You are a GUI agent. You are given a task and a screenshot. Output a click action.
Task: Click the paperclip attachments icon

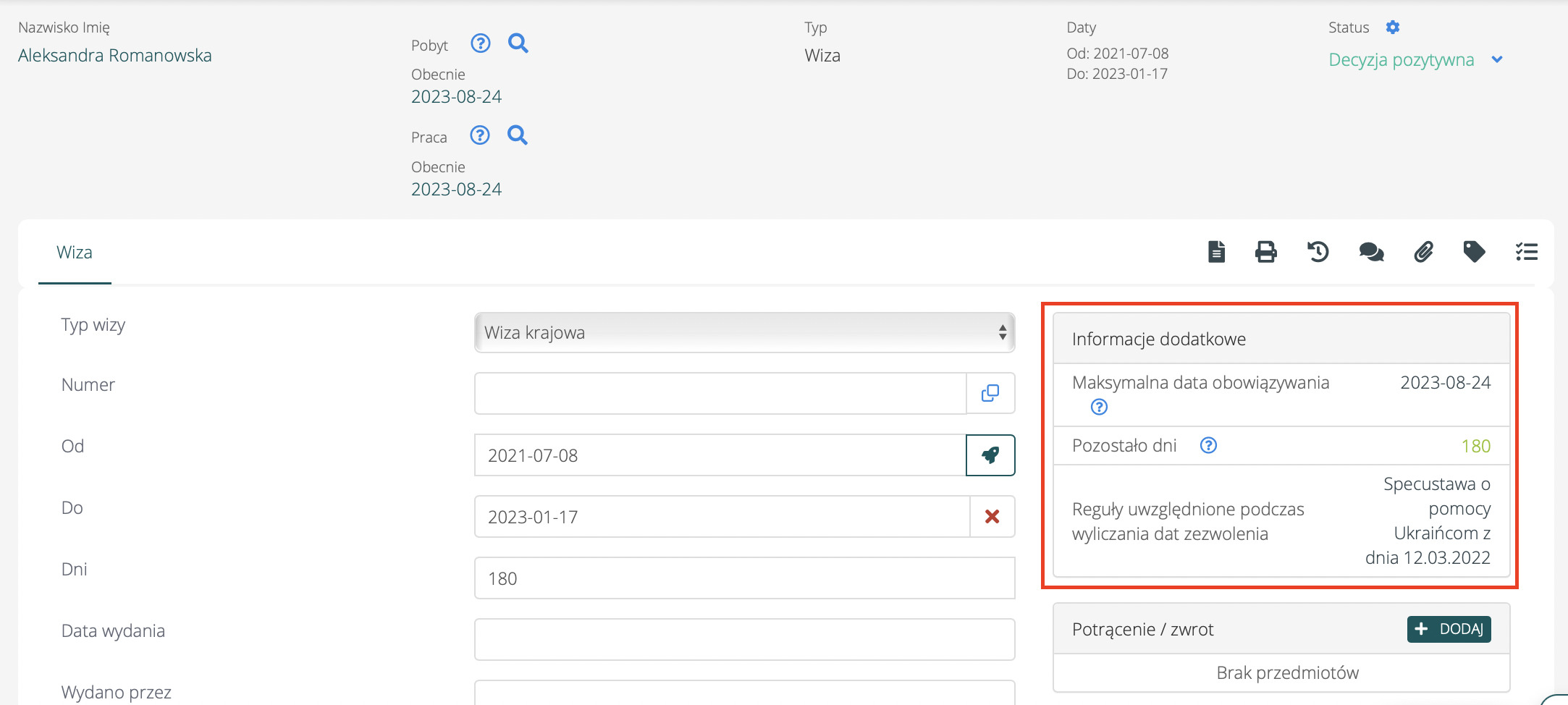tap(1423, 252)
